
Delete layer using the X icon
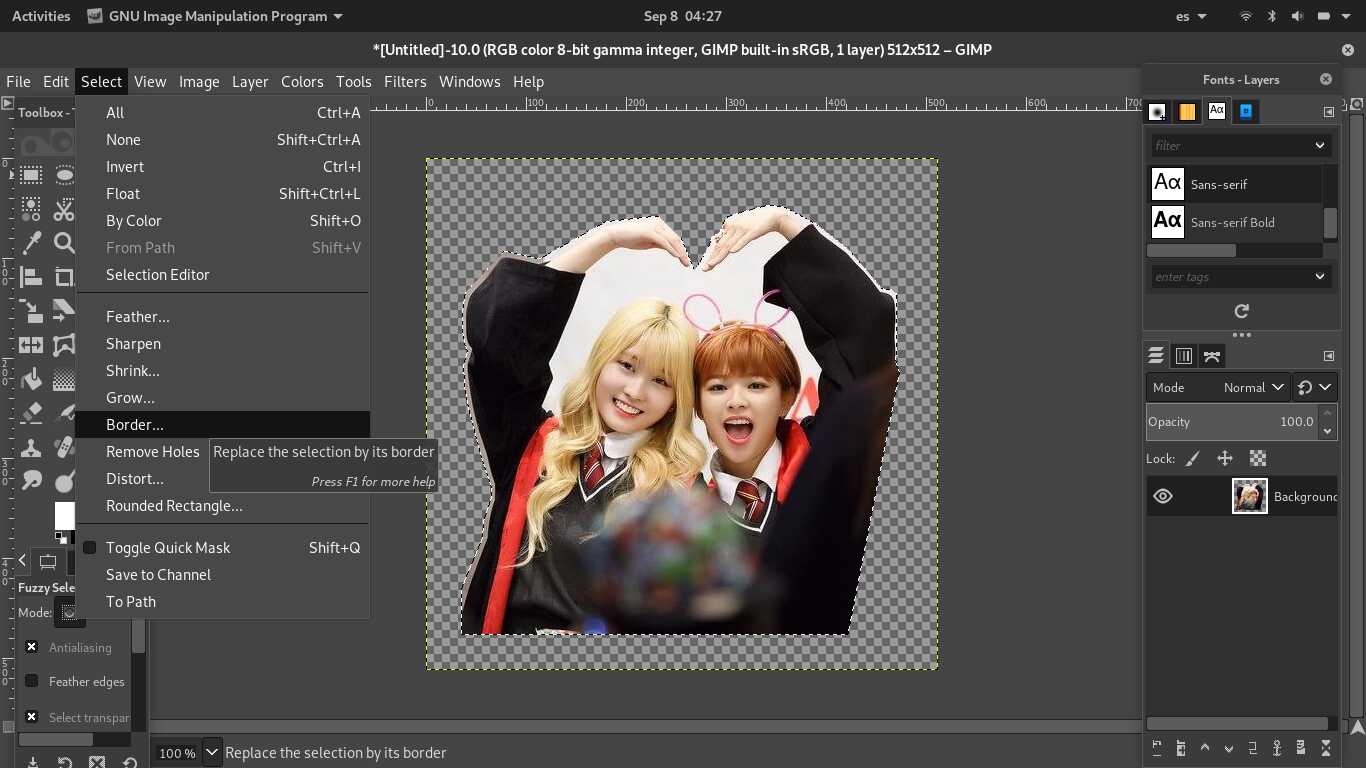[1326, 747]
